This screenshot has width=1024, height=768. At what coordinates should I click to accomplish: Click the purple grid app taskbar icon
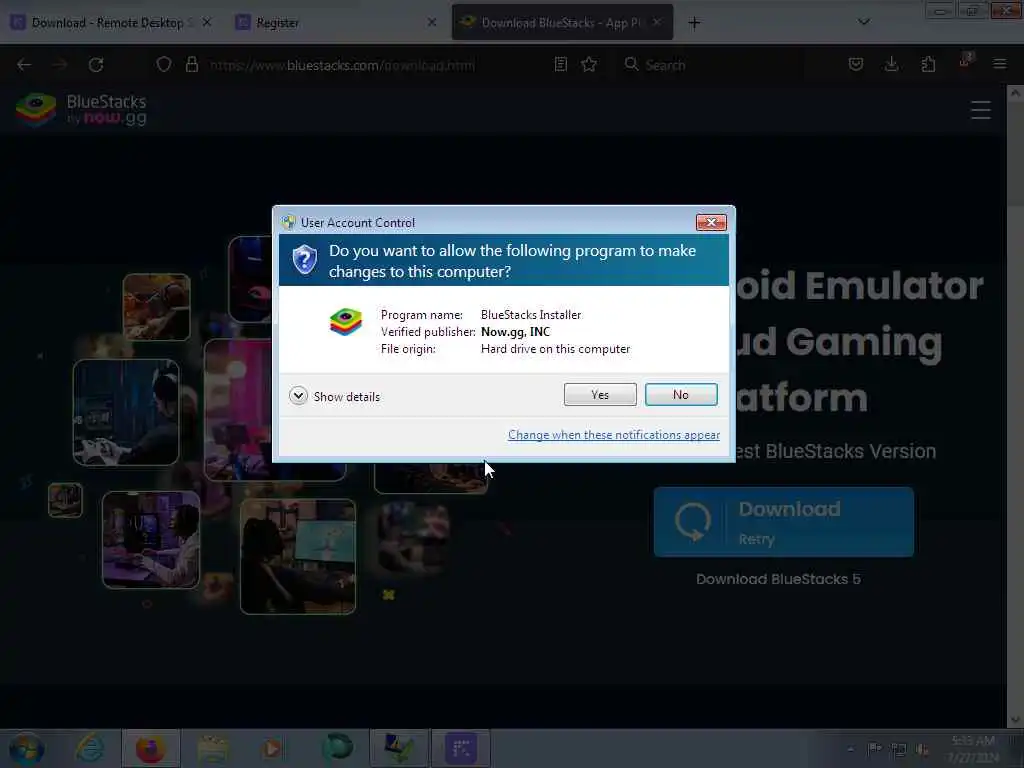[x=461, y=748]
